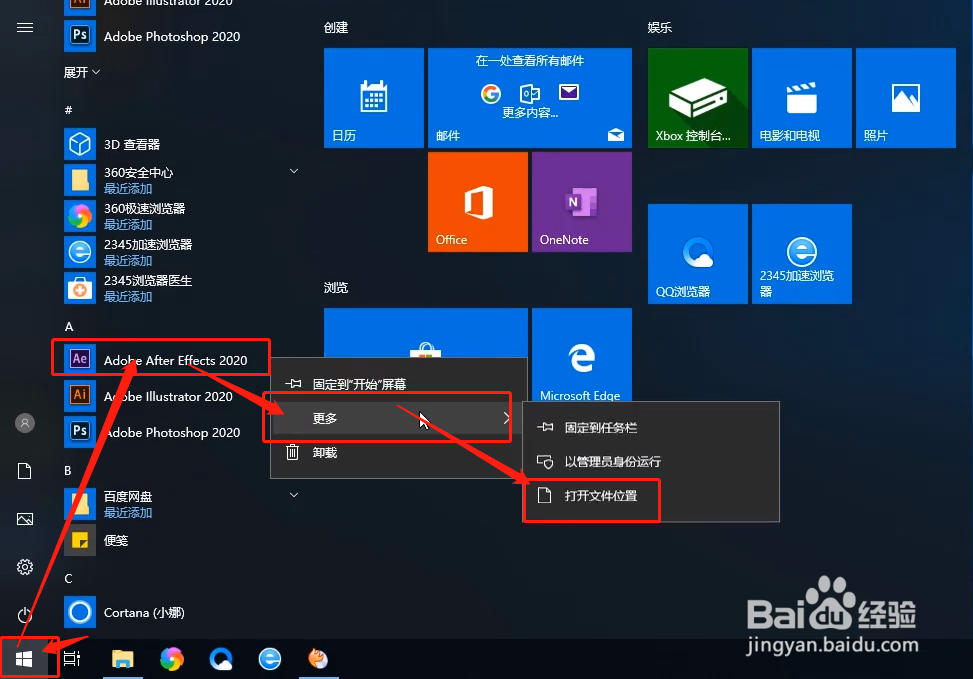Open Documents from Start sidebar

point(25,471)
